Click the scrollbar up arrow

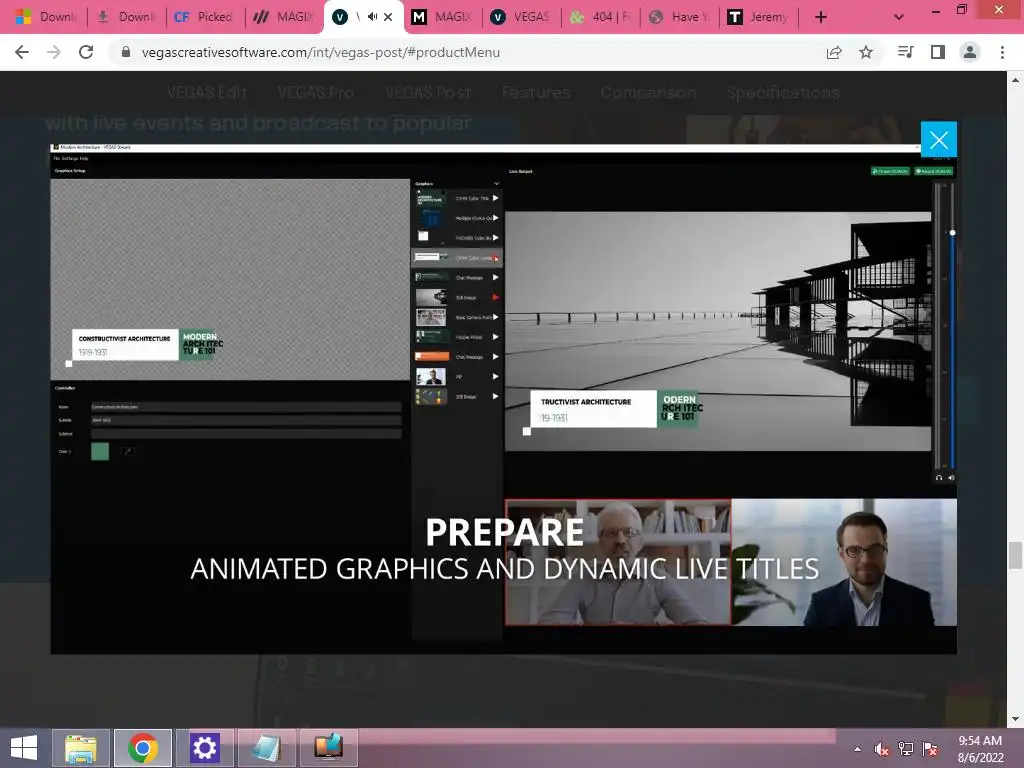(x=1015, y=80)
